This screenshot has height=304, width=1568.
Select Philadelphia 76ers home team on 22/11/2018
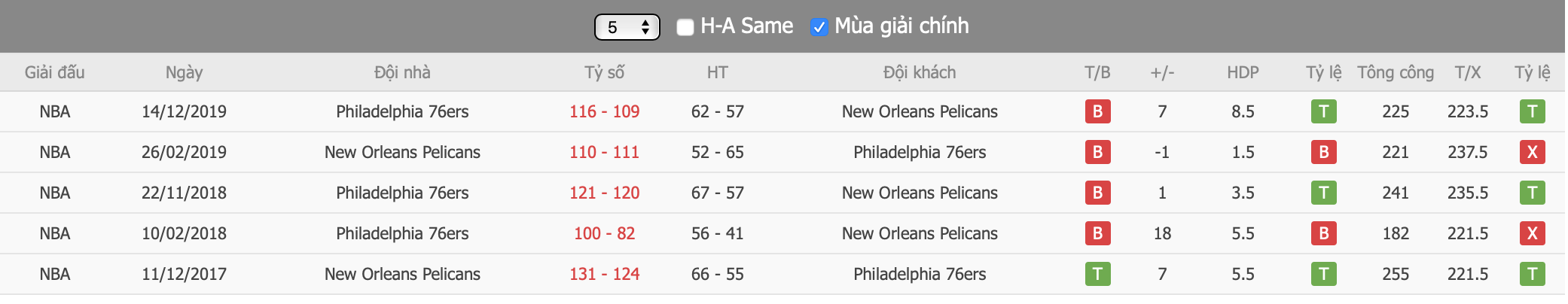(402, 193)
